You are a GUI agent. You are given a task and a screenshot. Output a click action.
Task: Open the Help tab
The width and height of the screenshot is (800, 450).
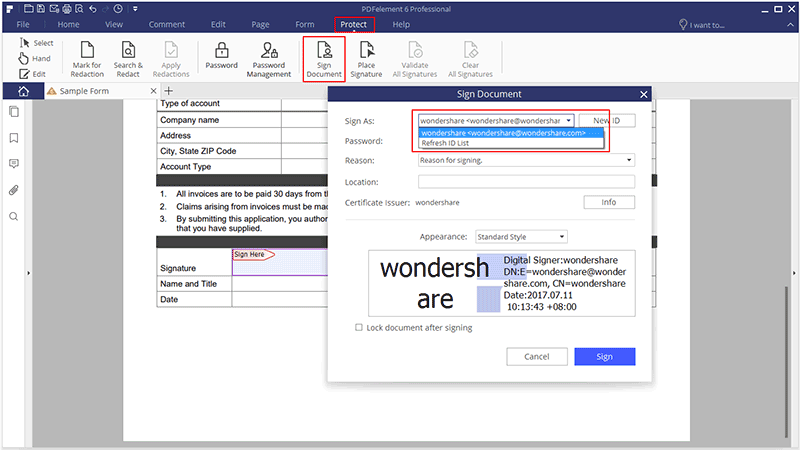[x=401, y=24]
